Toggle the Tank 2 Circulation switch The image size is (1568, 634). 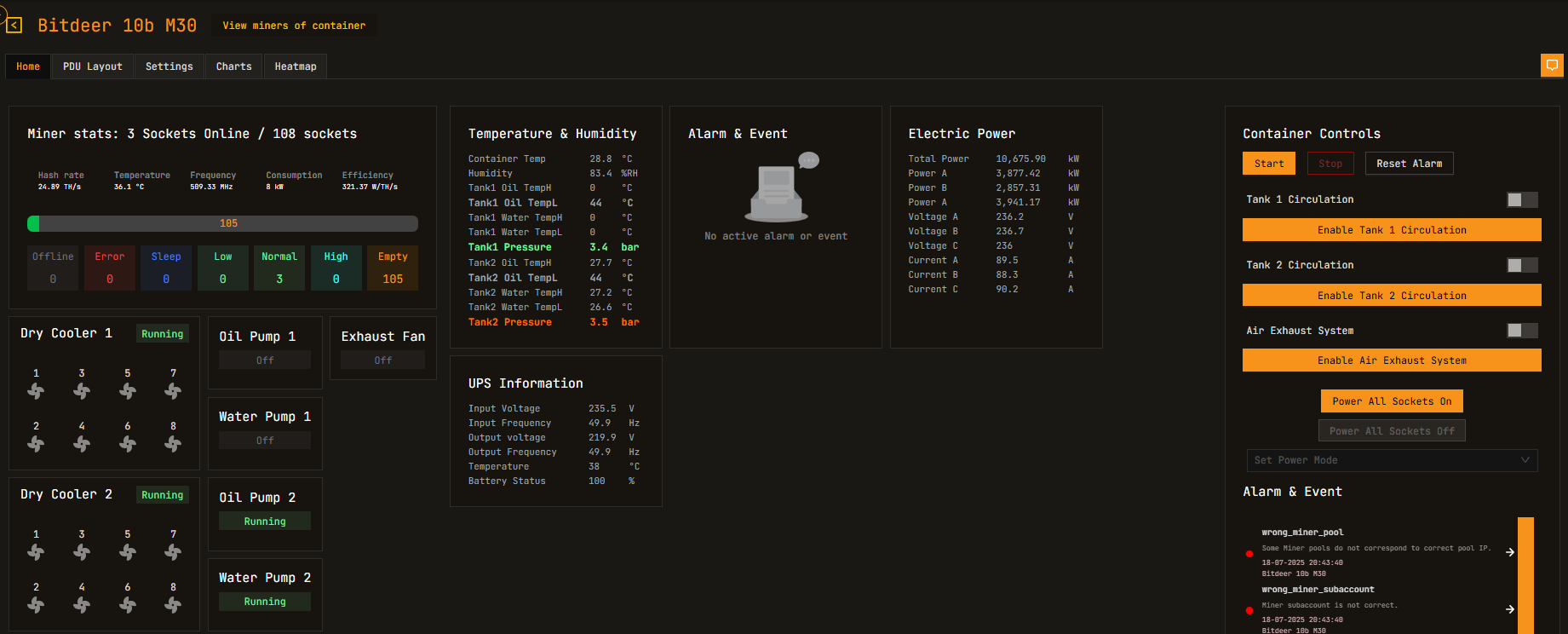[x=1521, y=265]
